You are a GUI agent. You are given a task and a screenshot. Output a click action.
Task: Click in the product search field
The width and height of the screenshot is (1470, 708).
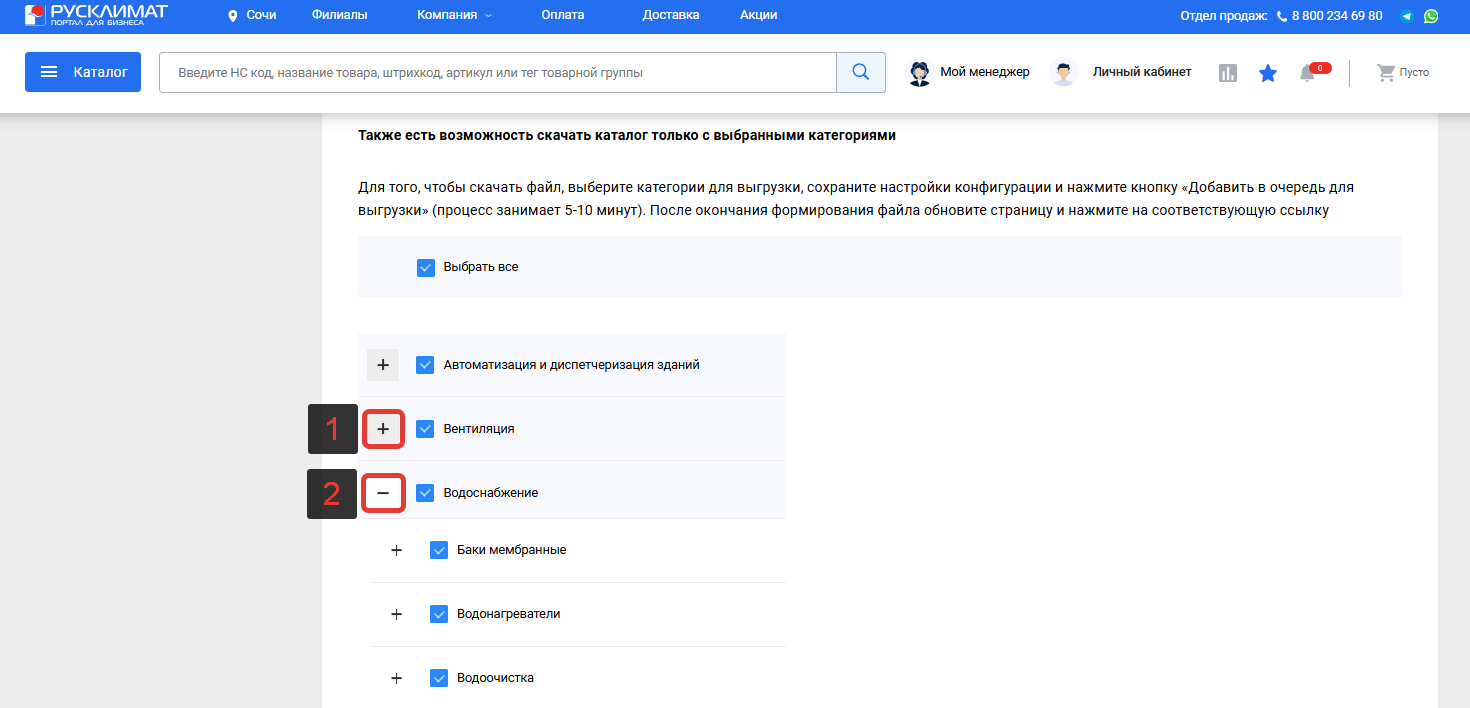point(498,73)
